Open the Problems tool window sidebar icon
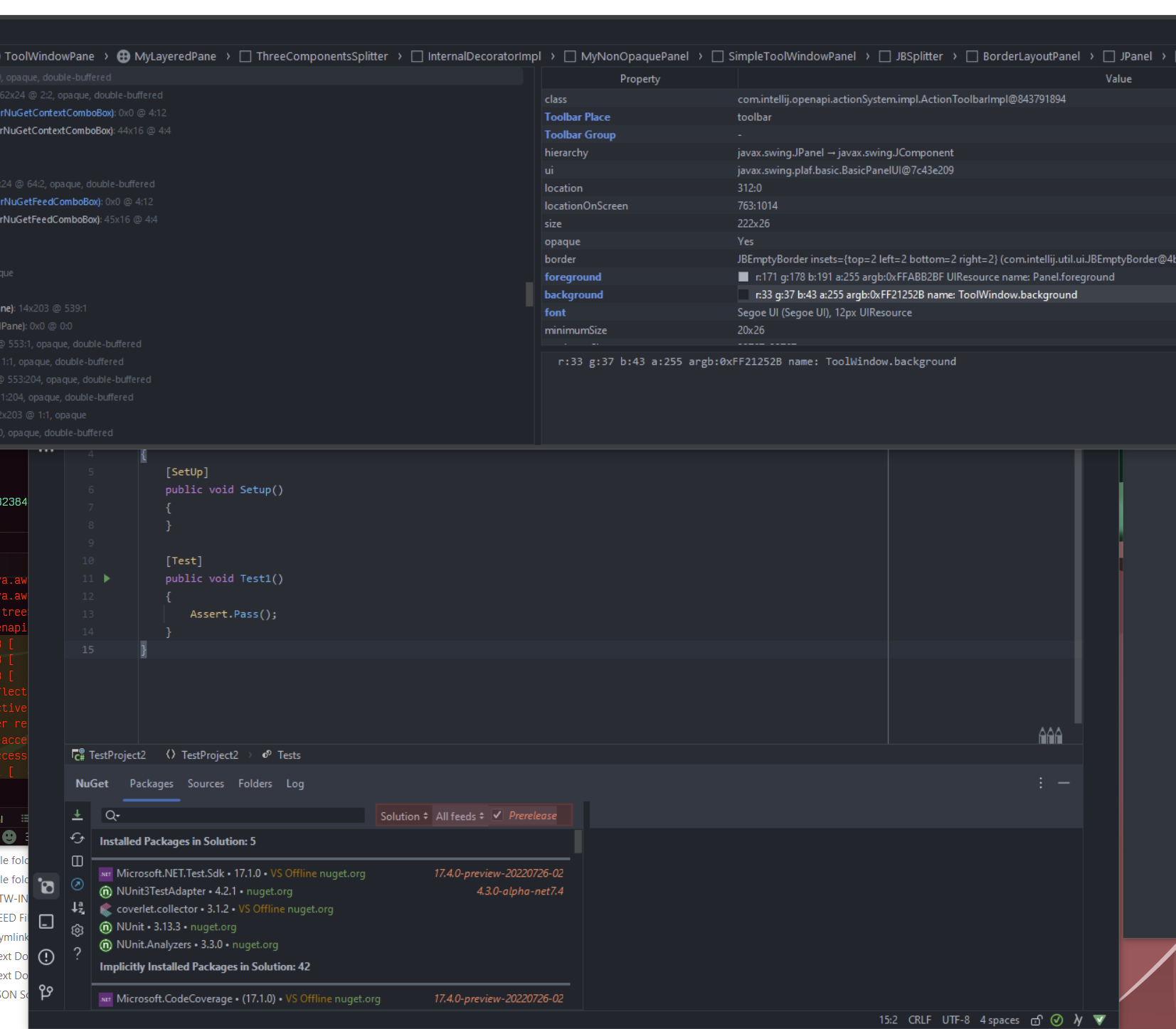The width and height of the screenshot is (1176, 1029). coord(46,956)
